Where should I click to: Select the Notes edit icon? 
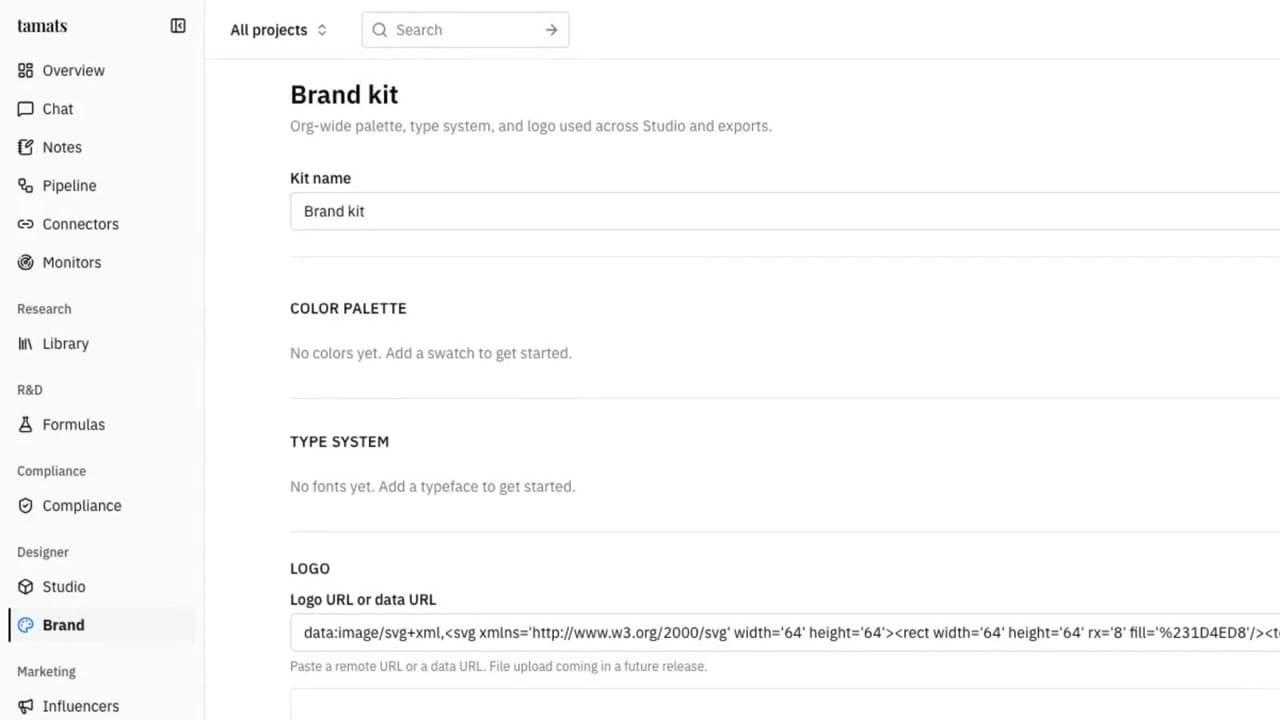click(x=26, y=147)
